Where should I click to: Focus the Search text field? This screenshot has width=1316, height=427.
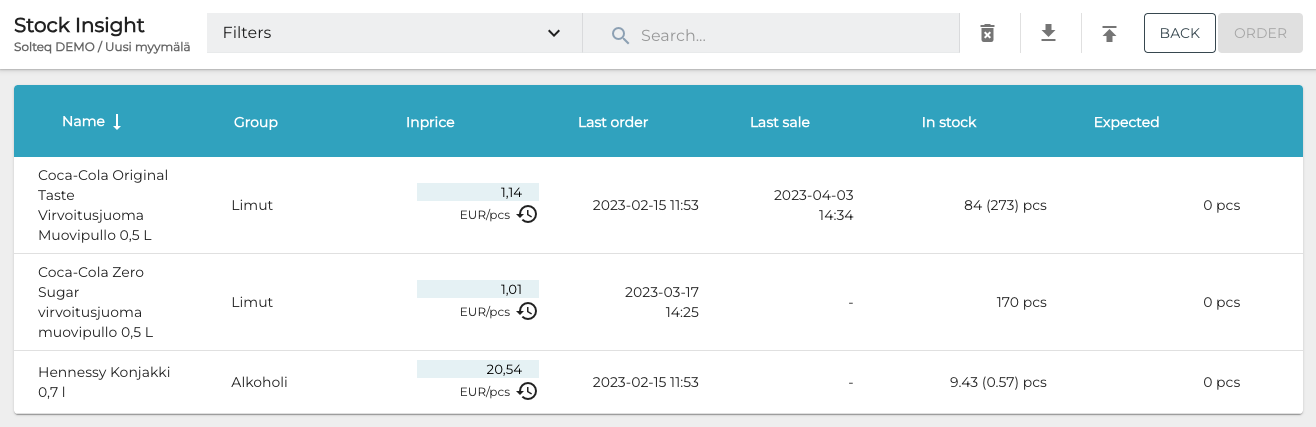click(x=790, y=35)
